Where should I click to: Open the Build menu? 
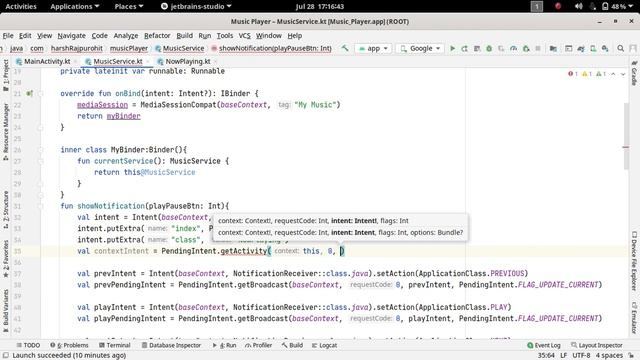tap(184, 36)
